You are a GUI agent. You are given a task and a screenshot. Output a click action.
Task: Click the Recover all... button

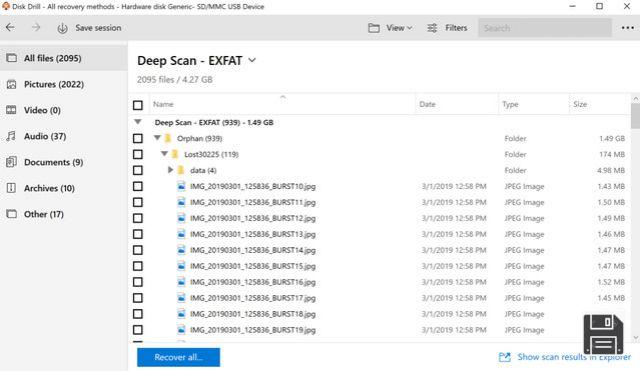pos(178,357)
